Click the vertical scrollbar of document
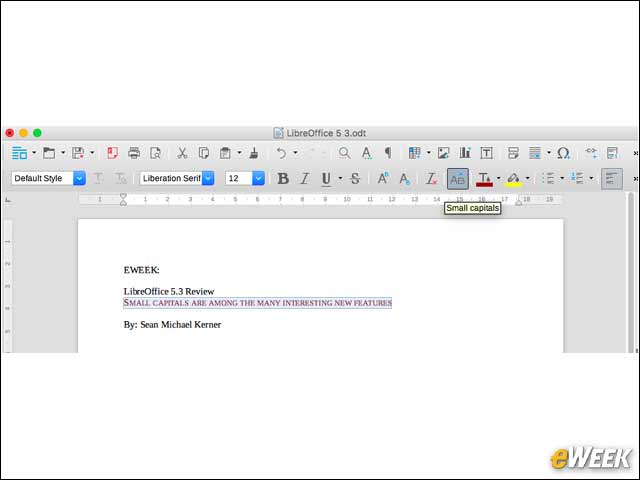The width and height of the screenshot is (640, 480). (631, 273)
